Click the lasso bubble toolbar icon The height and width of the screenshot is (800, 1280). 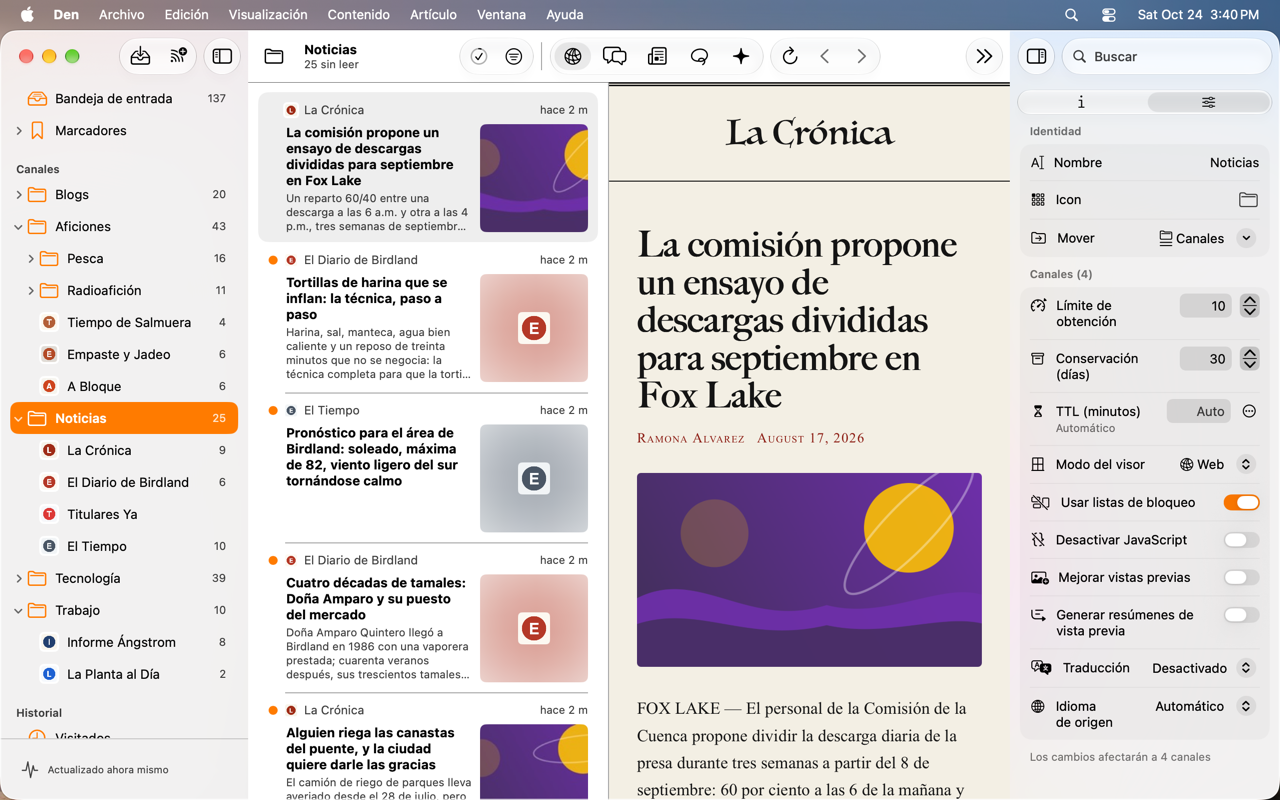click(699, 57)
